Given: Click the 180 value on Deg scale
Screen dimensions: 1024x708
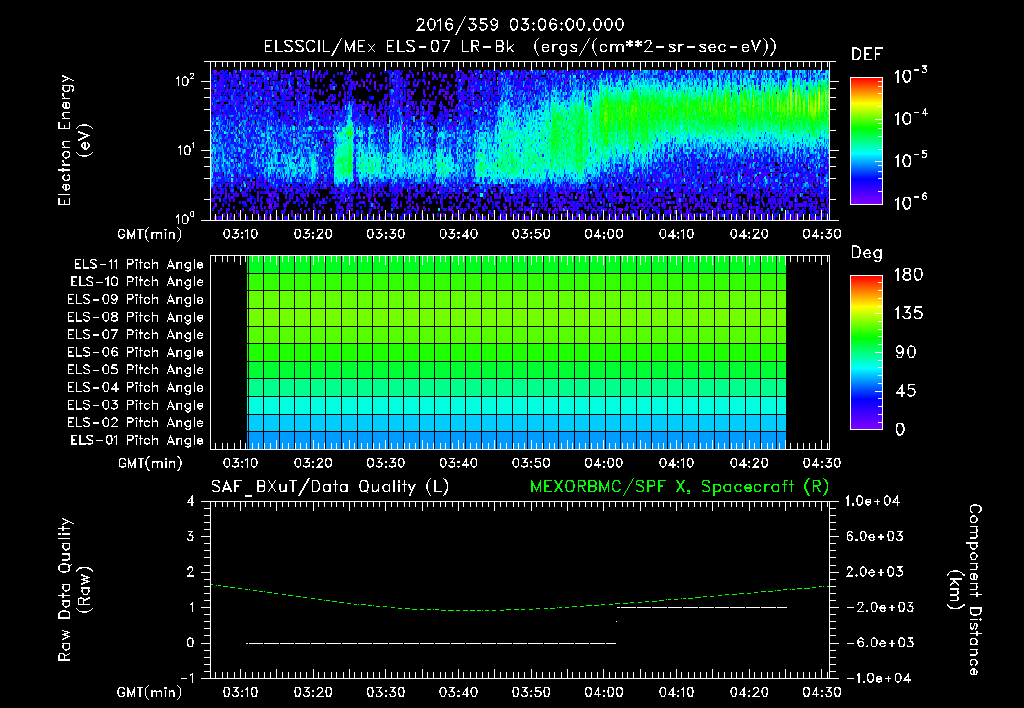Looking at the screenshot, I should click(908, 275).
